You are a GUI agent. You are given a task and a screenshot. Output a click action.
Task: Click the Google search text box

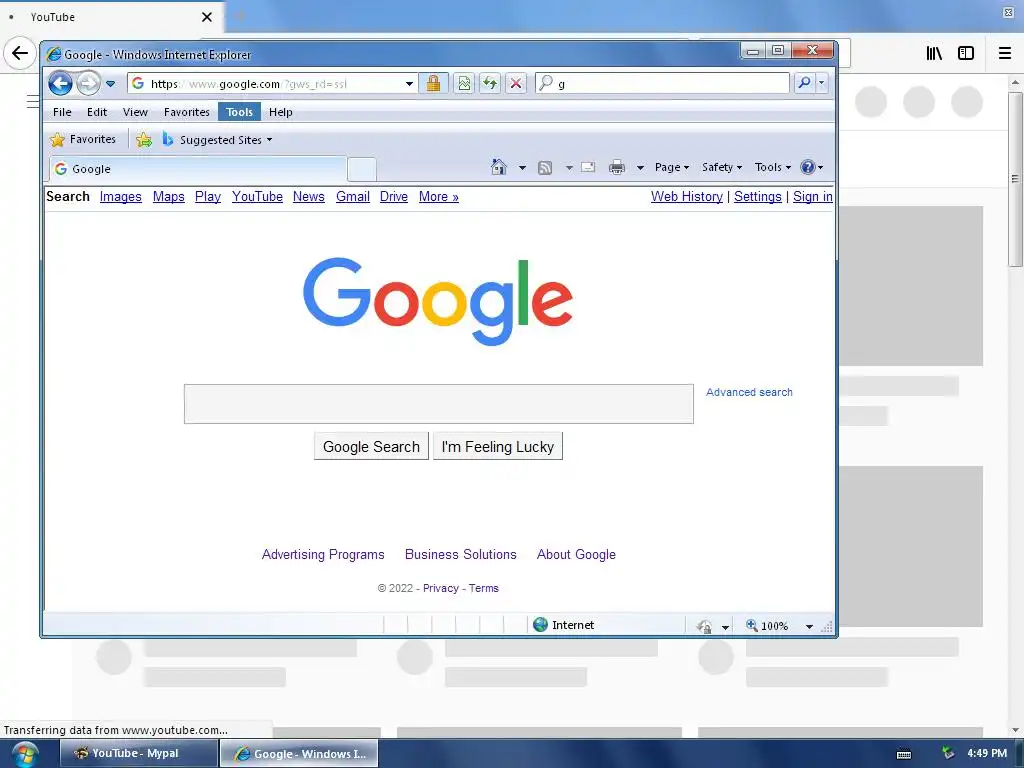tap(439, 404)
